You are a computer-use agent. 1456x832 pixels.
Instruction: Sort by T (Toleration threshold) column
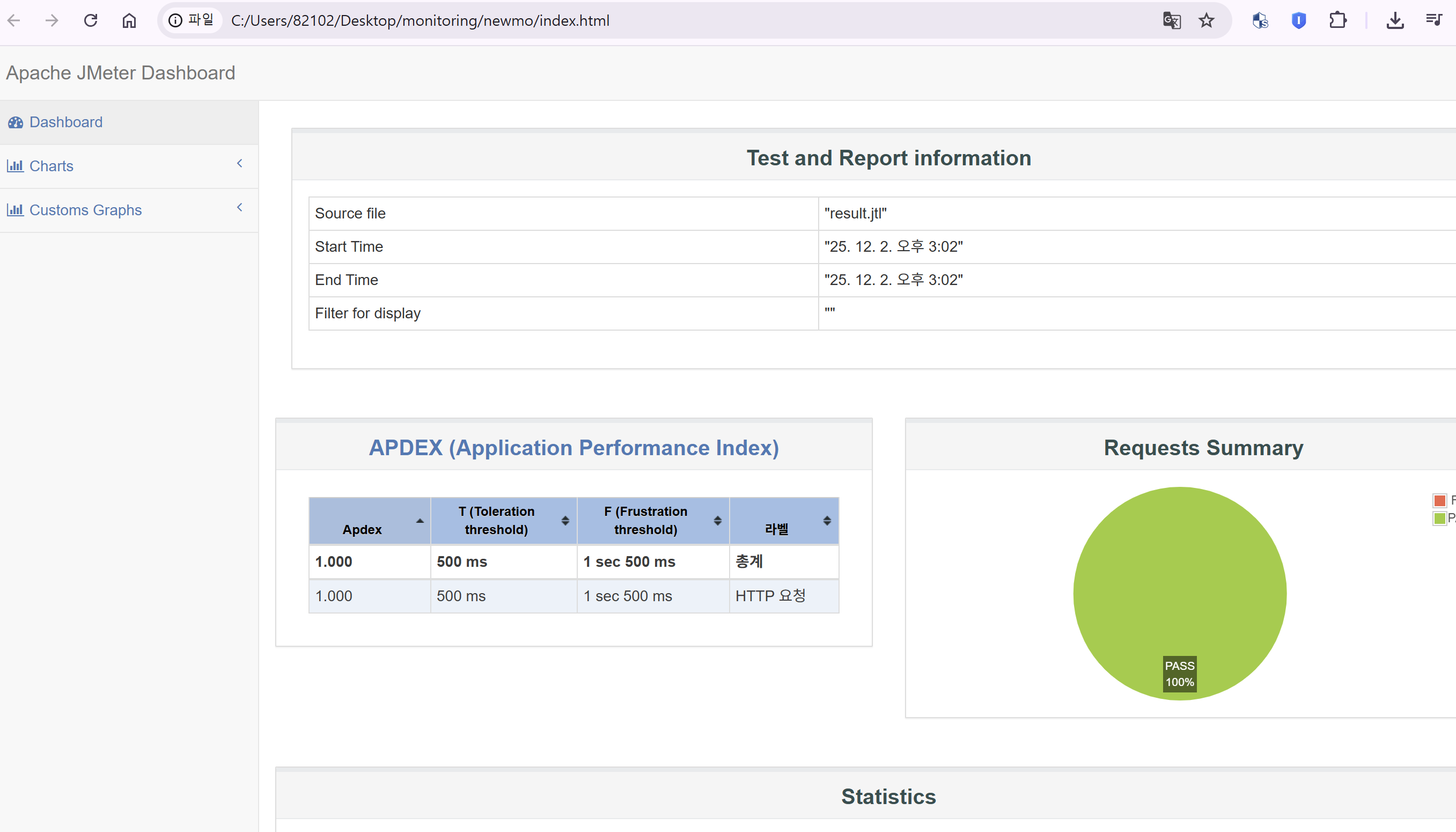point(565,521)
